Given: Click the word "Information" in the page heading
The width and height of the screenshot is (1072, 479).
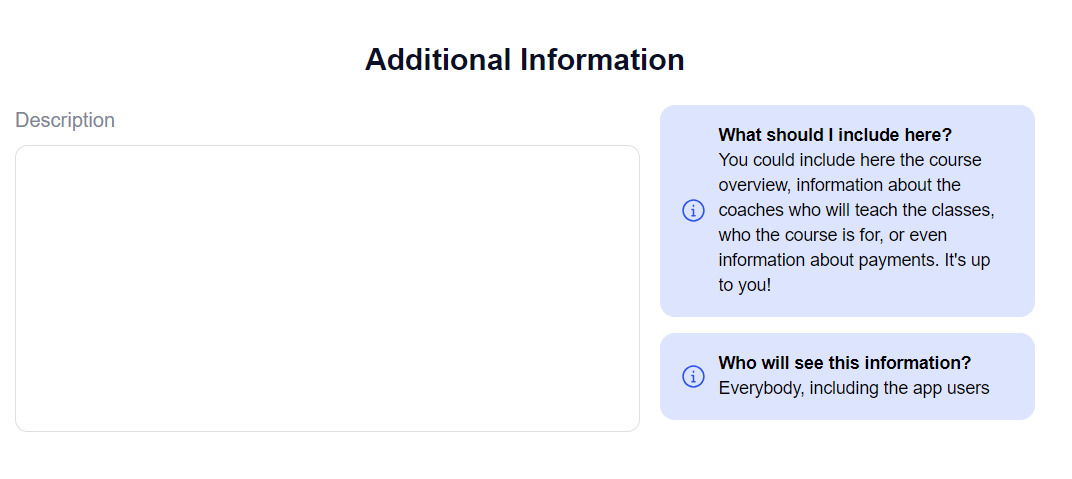Looking at the screenshot, I should point(602,60).
